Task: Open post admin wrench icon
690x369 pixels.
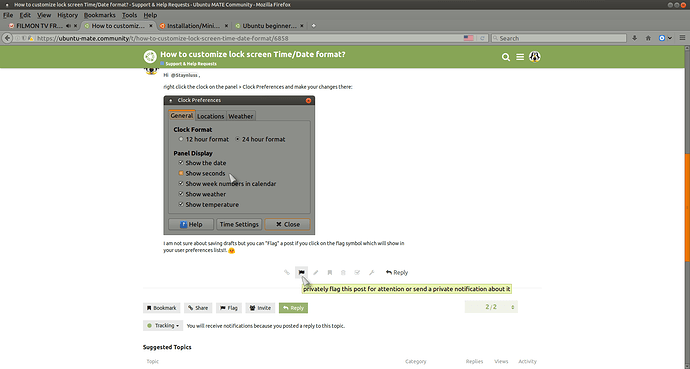Action: pyautogui.click(x=371, y=273)
